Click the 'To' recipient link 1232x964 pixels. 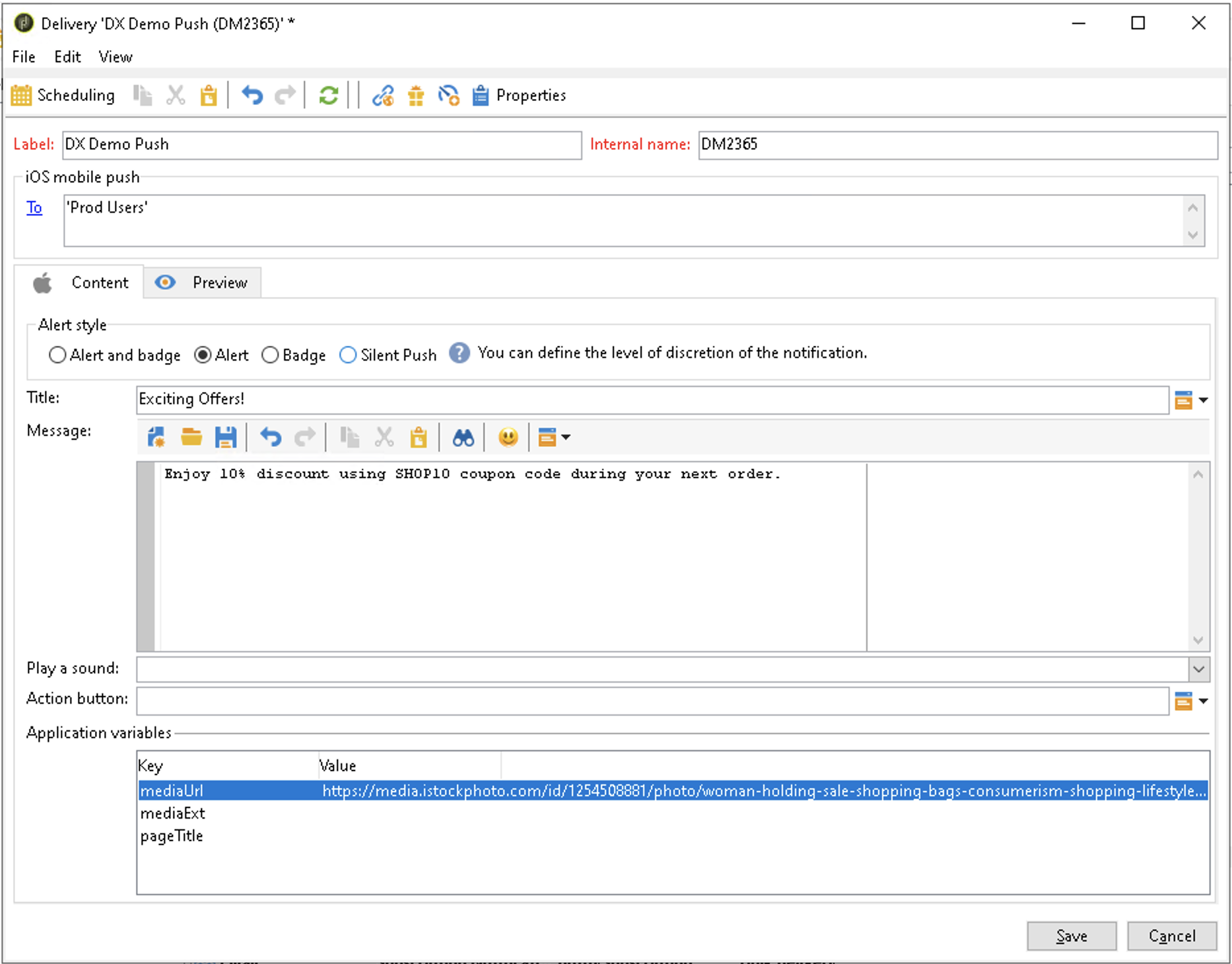coord(34,207)
